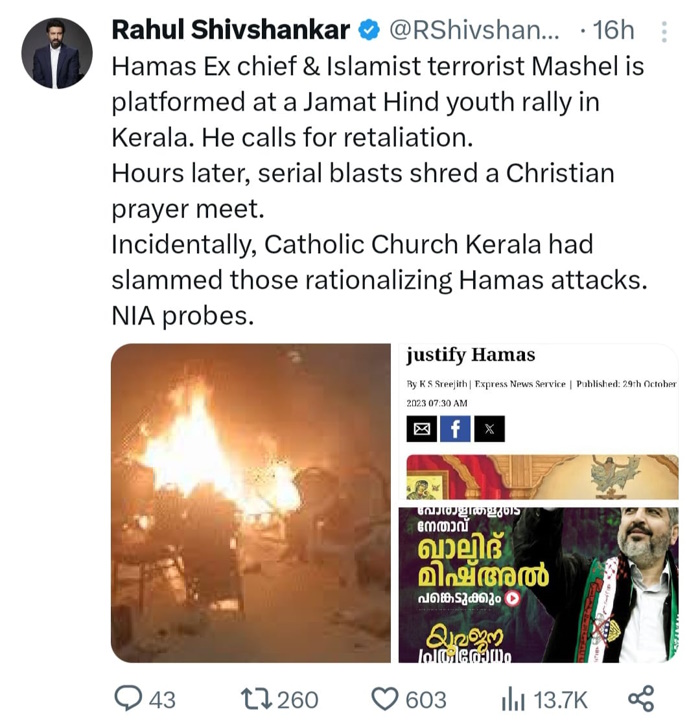Viewport: 700px width, 723px height.
Task: Open the three-dot more options menu
Action: [665, 31]
